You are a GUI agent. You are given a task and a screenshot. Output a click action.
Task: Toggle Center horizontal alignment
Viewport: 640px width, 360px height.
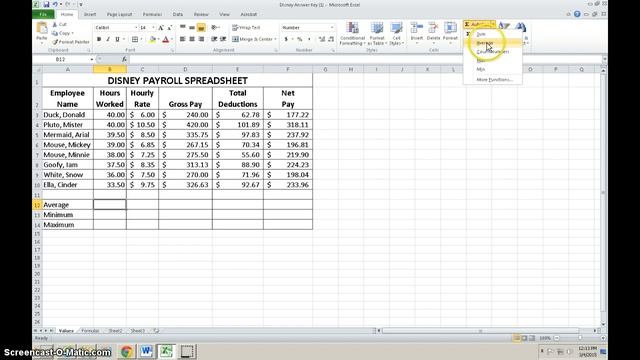point(192,39)
